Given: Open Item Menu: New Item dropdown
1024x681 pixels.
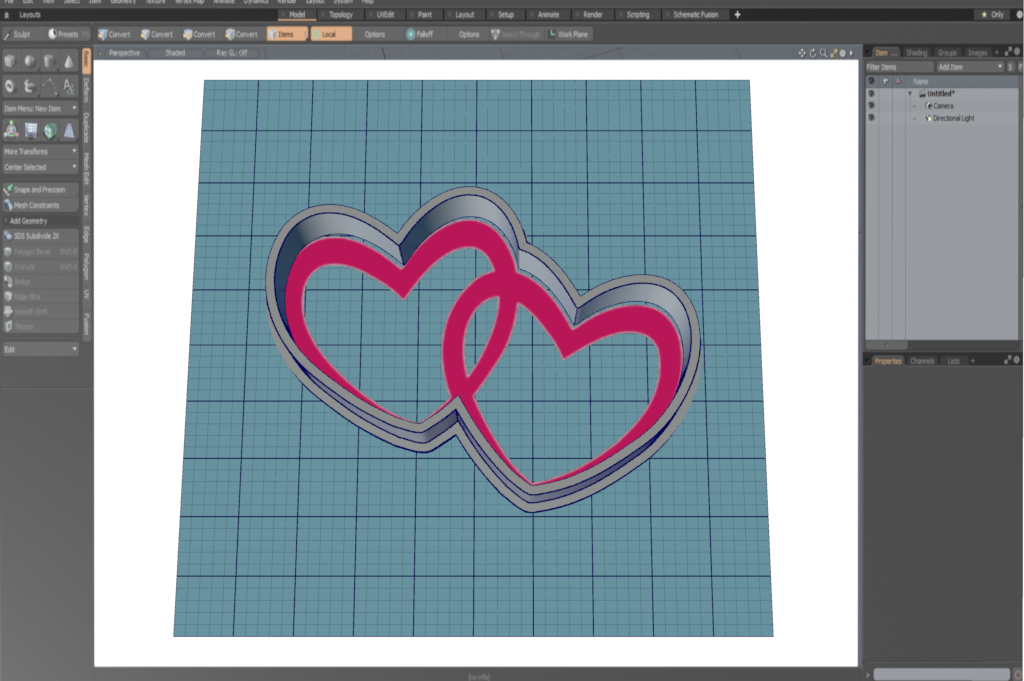Looking at the screenshot, I should 40,108.
